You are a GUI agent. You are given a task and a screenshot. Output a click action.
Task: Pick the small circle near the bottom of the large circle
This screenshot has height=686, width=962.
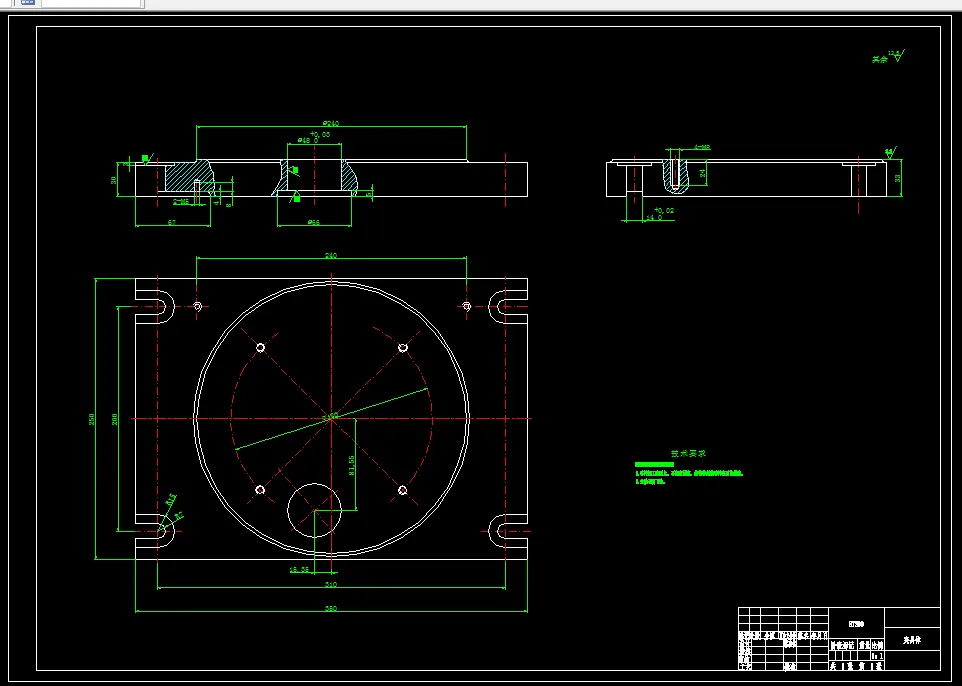pos(314,510)
